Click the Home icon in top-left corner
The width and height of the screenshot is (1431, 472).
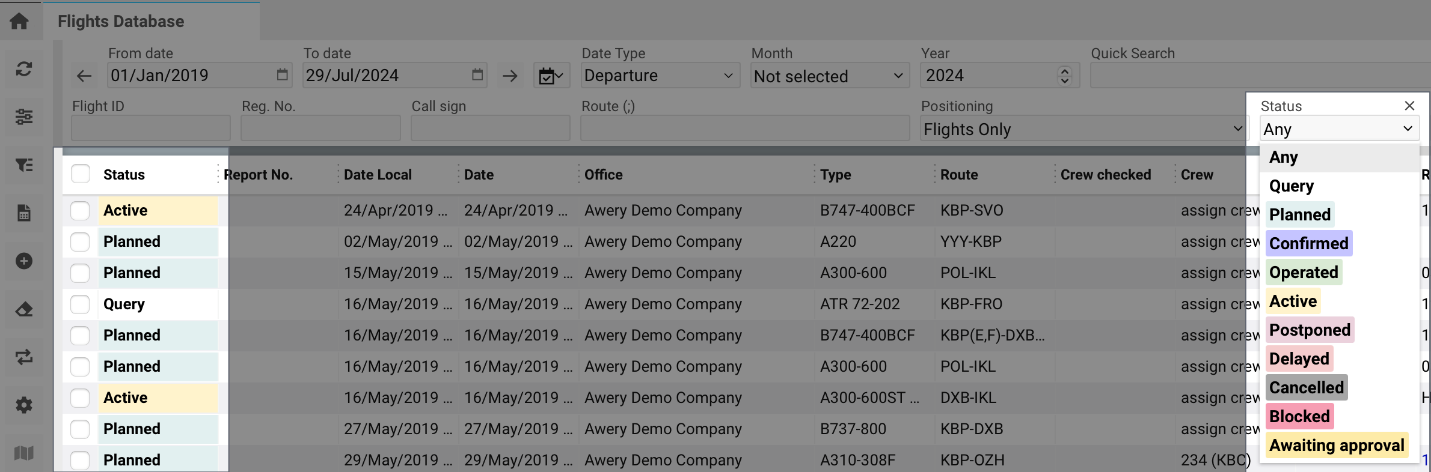coord(19,20)
